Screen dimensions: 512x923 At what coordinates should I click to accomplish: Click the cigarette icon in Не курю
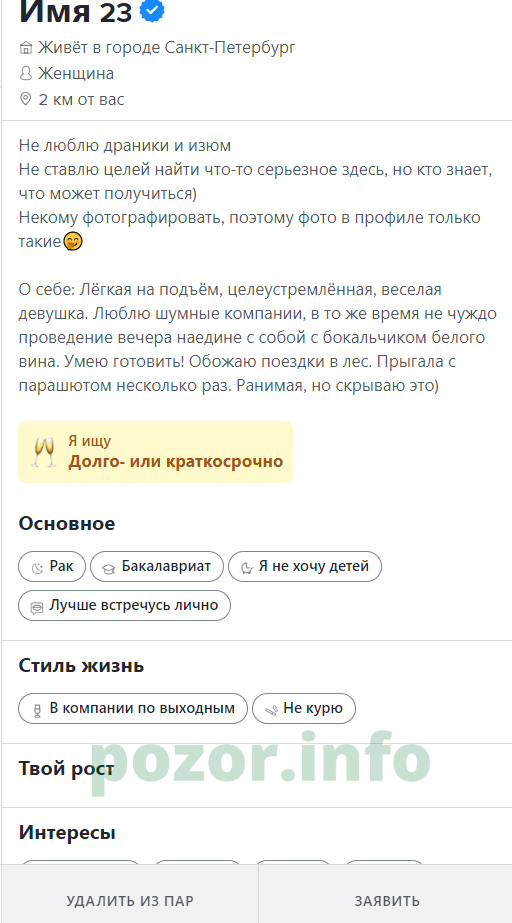click(271, 709)
